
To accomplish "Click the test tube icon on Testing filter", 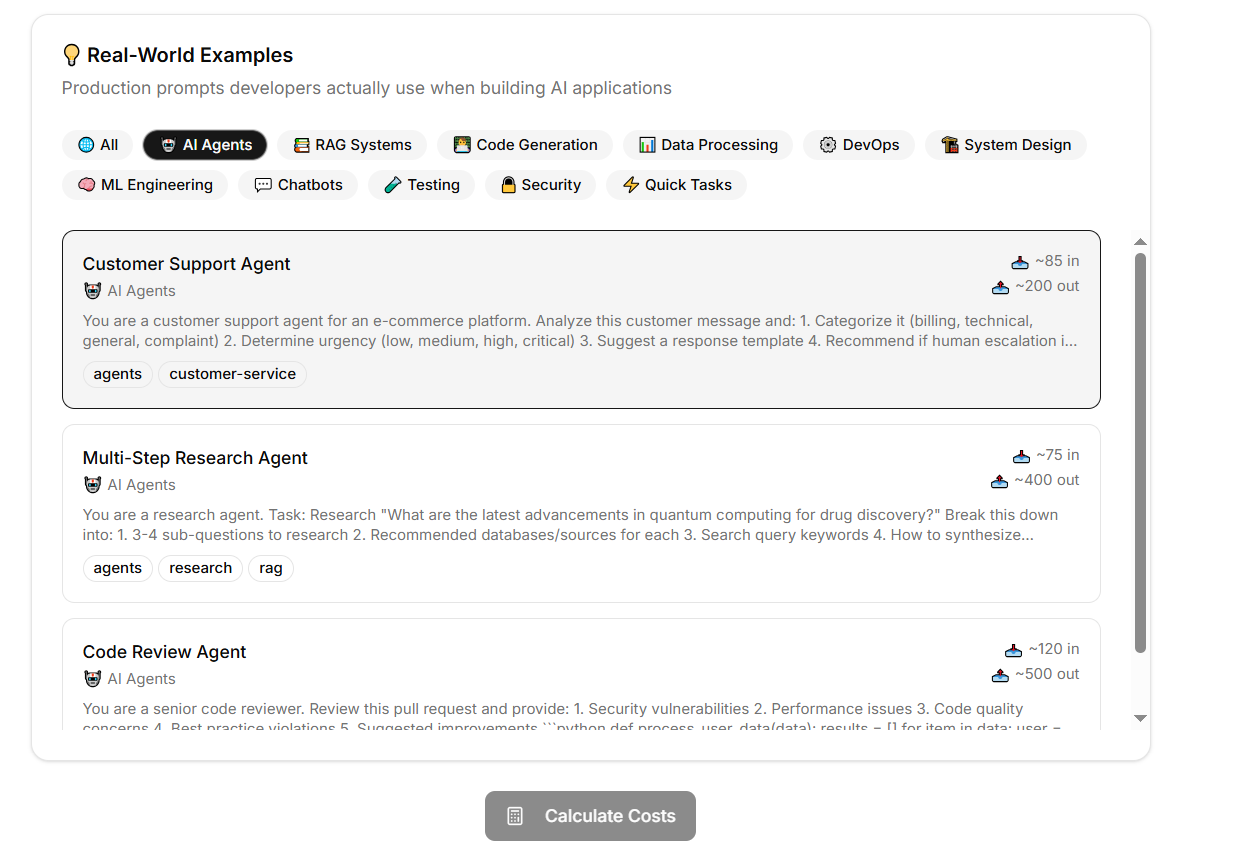I will [393, 185].
